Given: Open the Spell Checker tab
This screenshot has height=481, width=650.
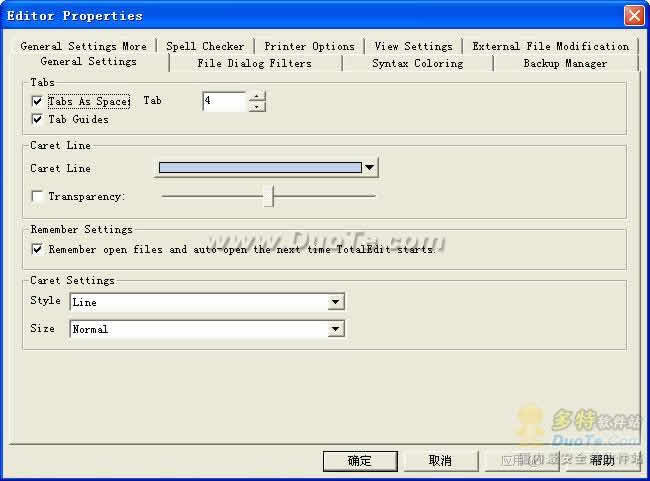Looking at the screenshot, I should point(205,46).
